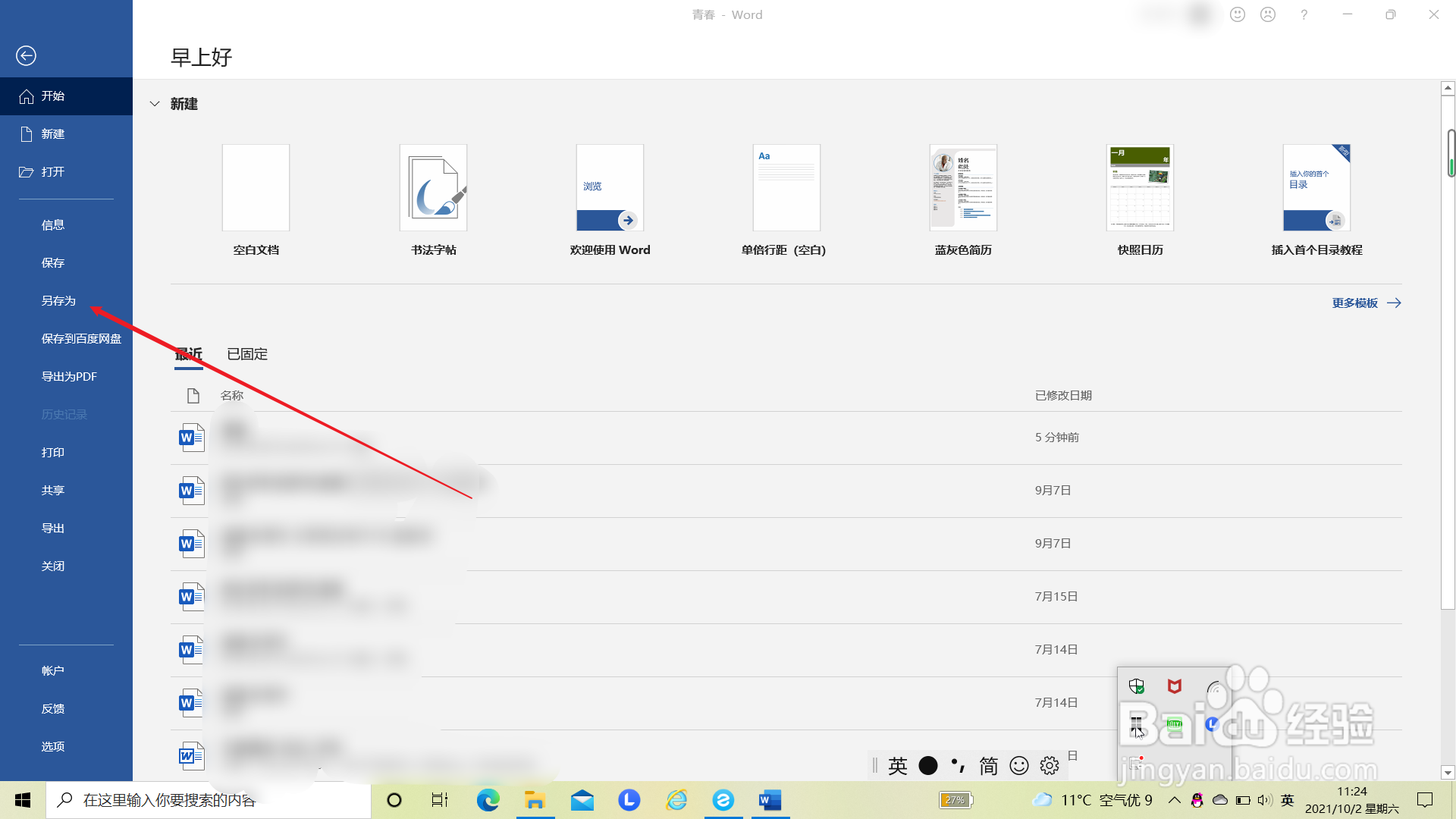Switch to the 已固定 tab

[x=247, y=354]
